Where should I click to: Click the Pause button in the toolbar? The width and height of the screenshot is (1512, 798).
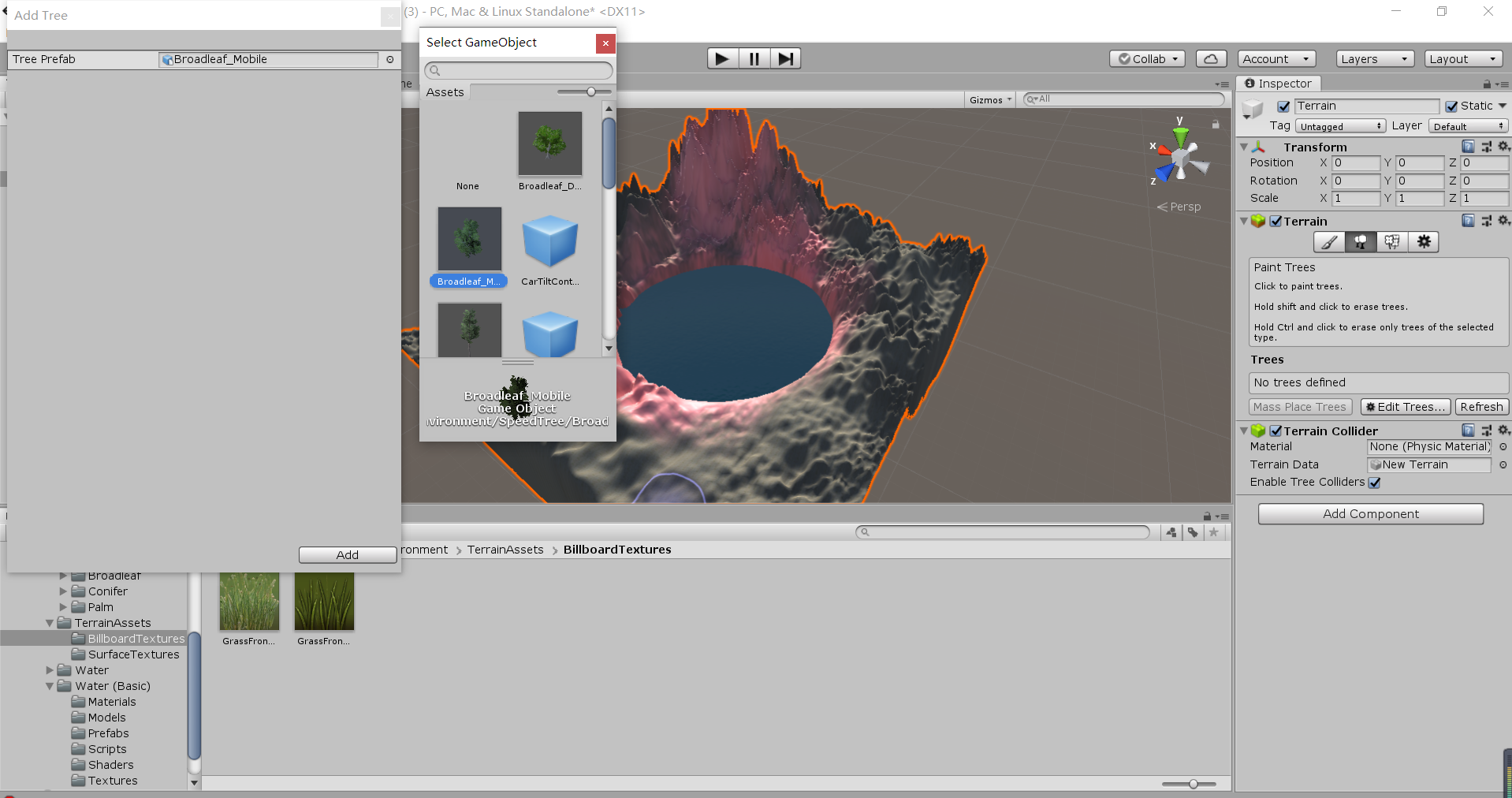click(754, 58)
